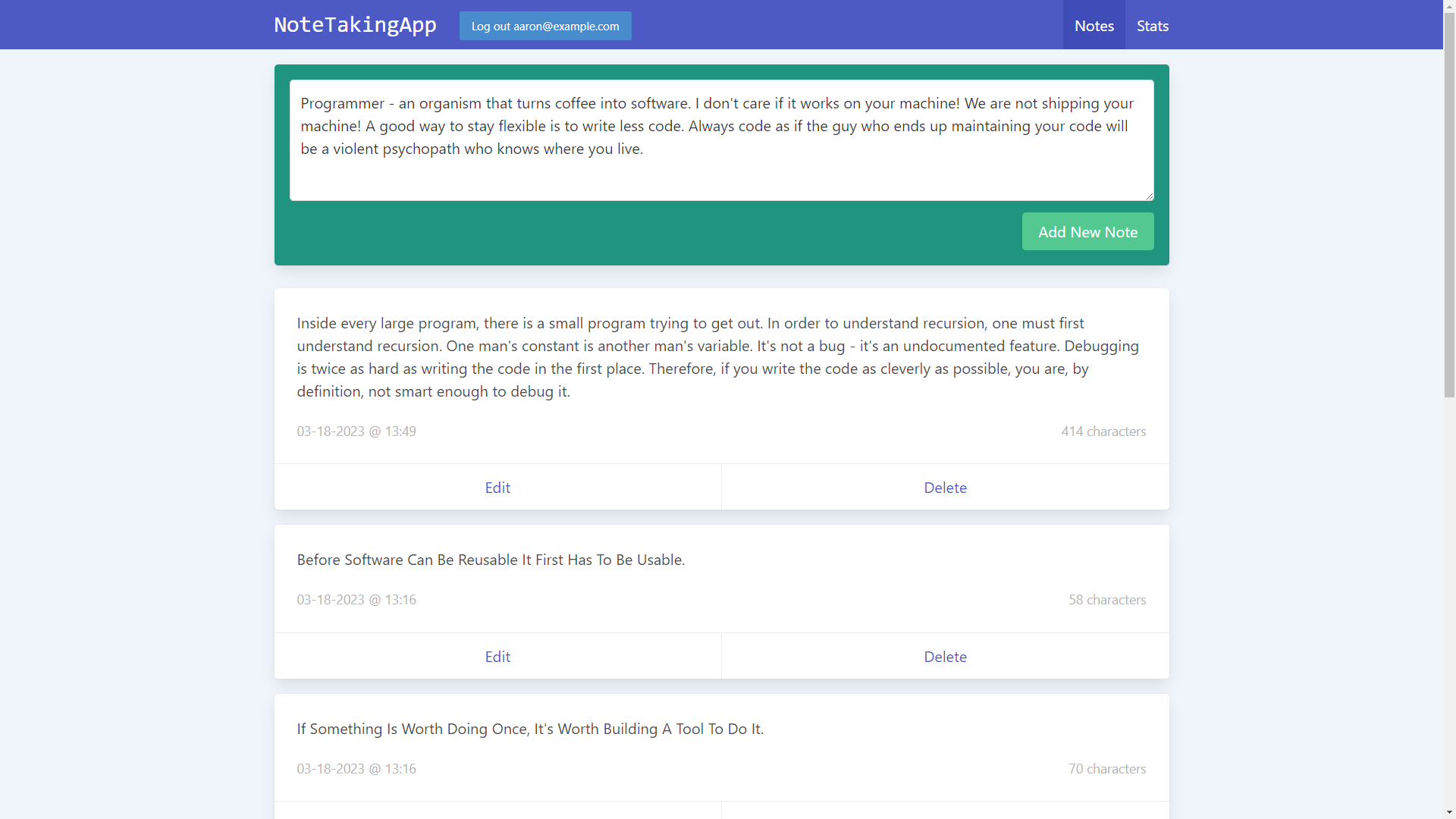This screenshot has height=819, width=1456.
Task: Click the 70 characters count label
Action: (1106, 769)
